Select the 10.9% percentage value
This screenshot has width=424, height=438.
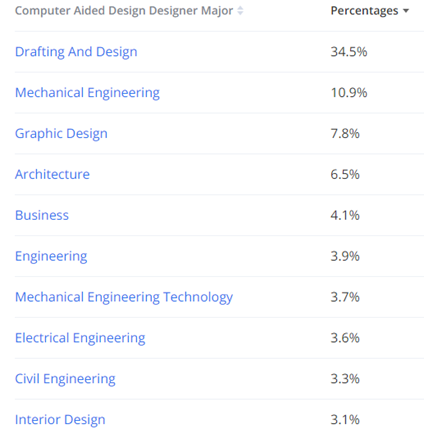coord(349,93)
